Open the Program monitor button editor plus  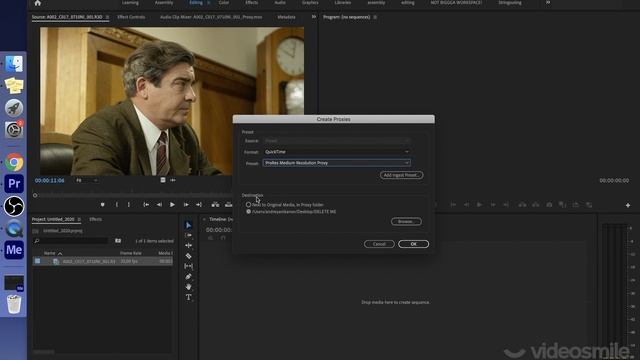pos(628,205)
